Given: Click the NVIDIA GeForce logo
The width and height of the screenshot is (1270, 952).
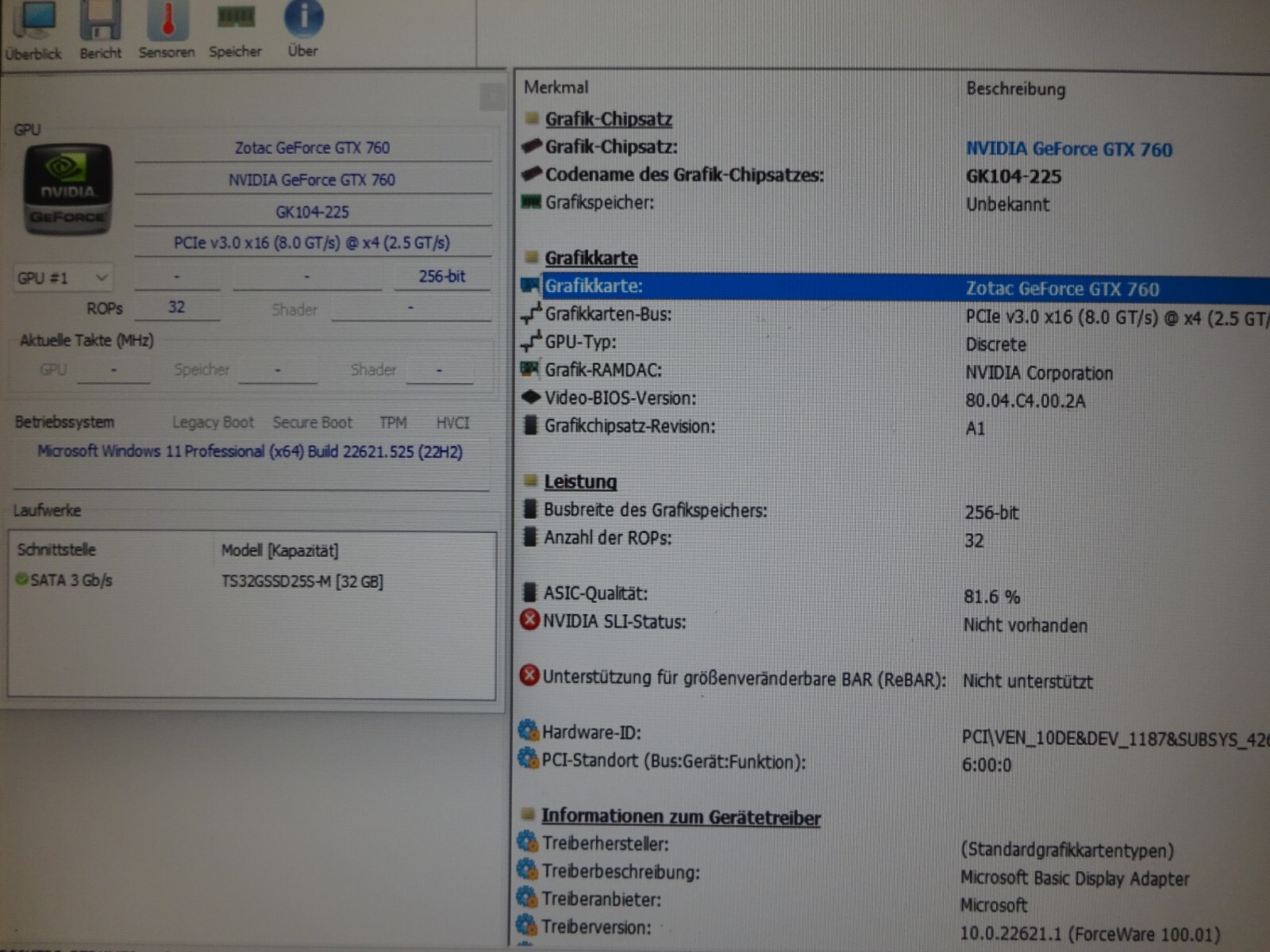Looking at the screenshot, I should click(x=67, y=189).
